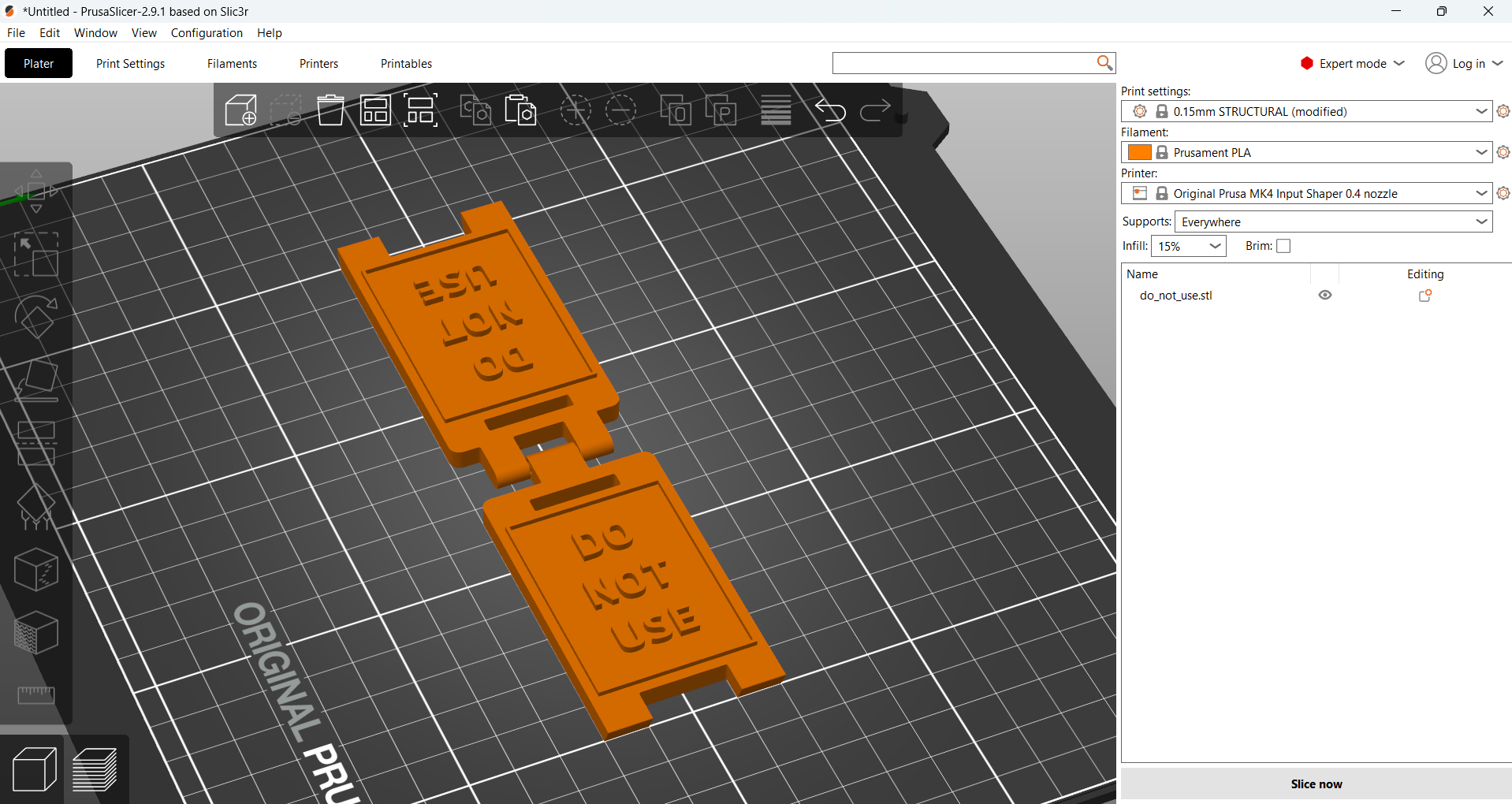
Task: Select the Rotate tool in left toolbar
Action: pyautogui.click(x=36, y=317)
